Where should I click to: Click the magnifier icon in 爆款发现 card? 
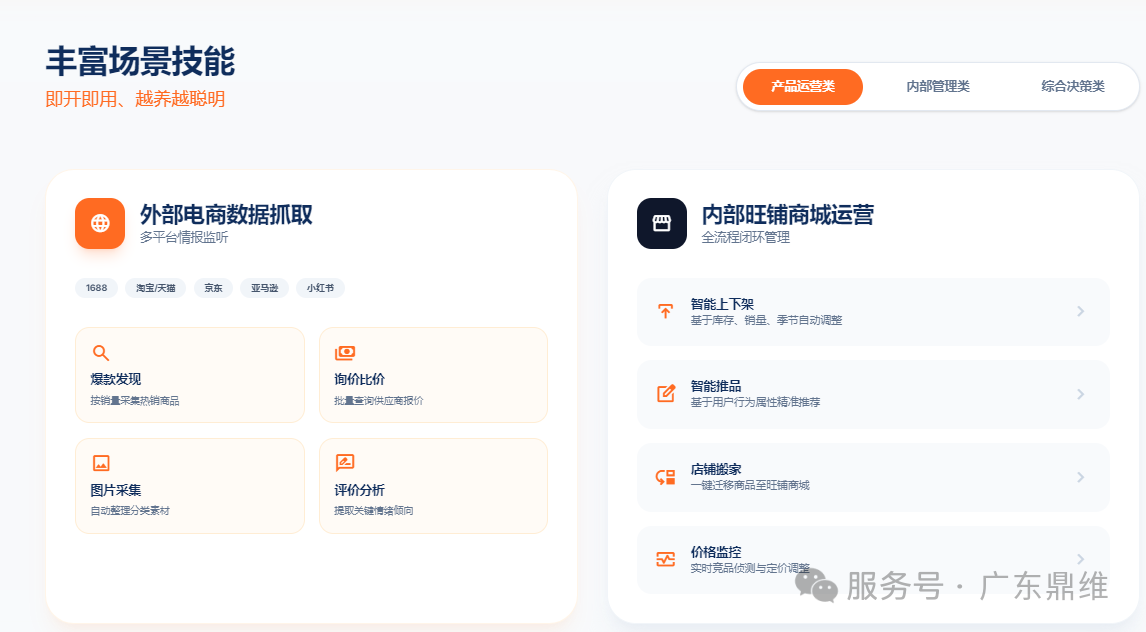pos(101,353)
